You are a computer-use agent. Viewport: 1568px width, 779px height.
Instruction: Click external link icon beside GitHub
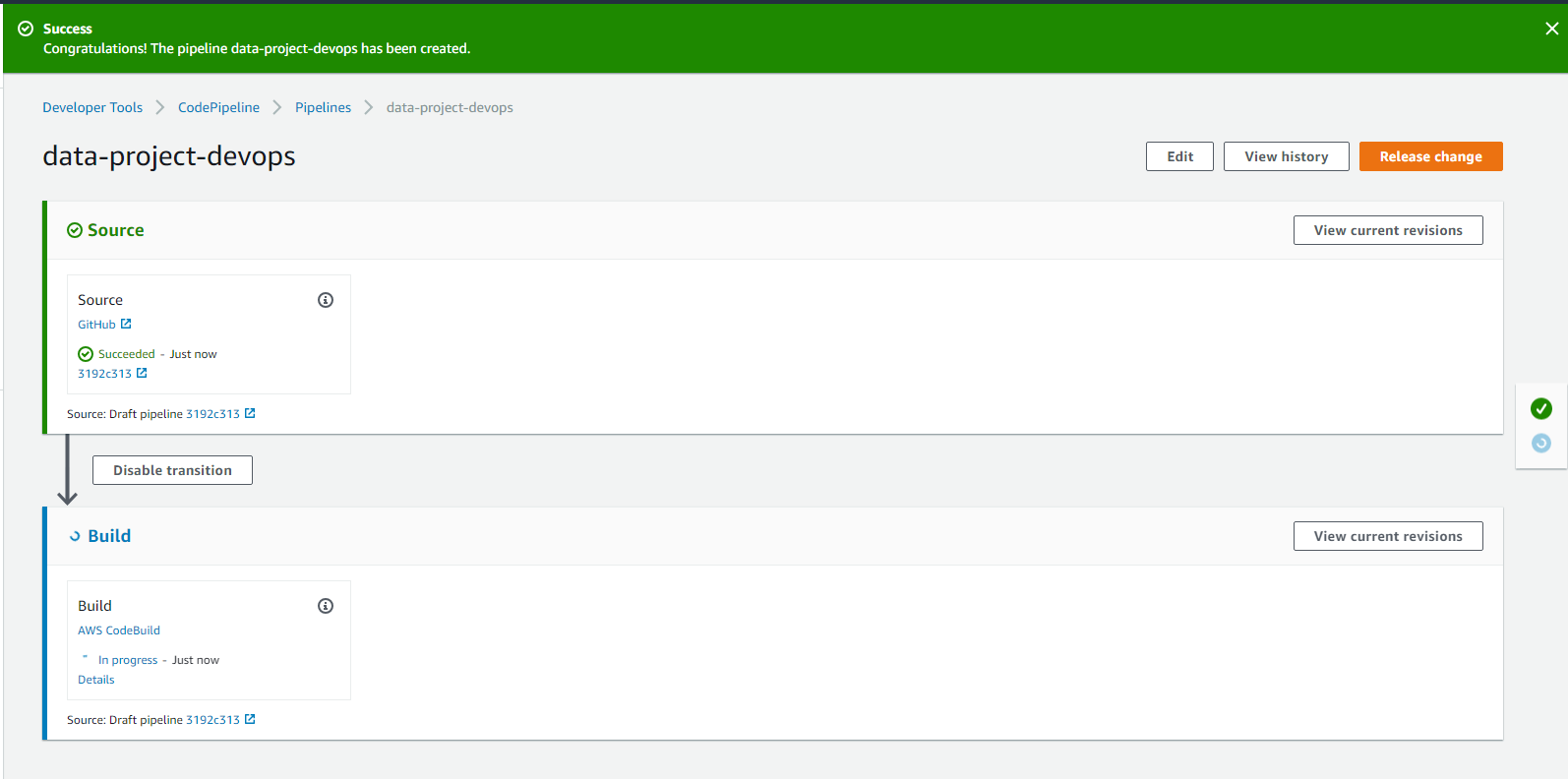click(126, 324)
